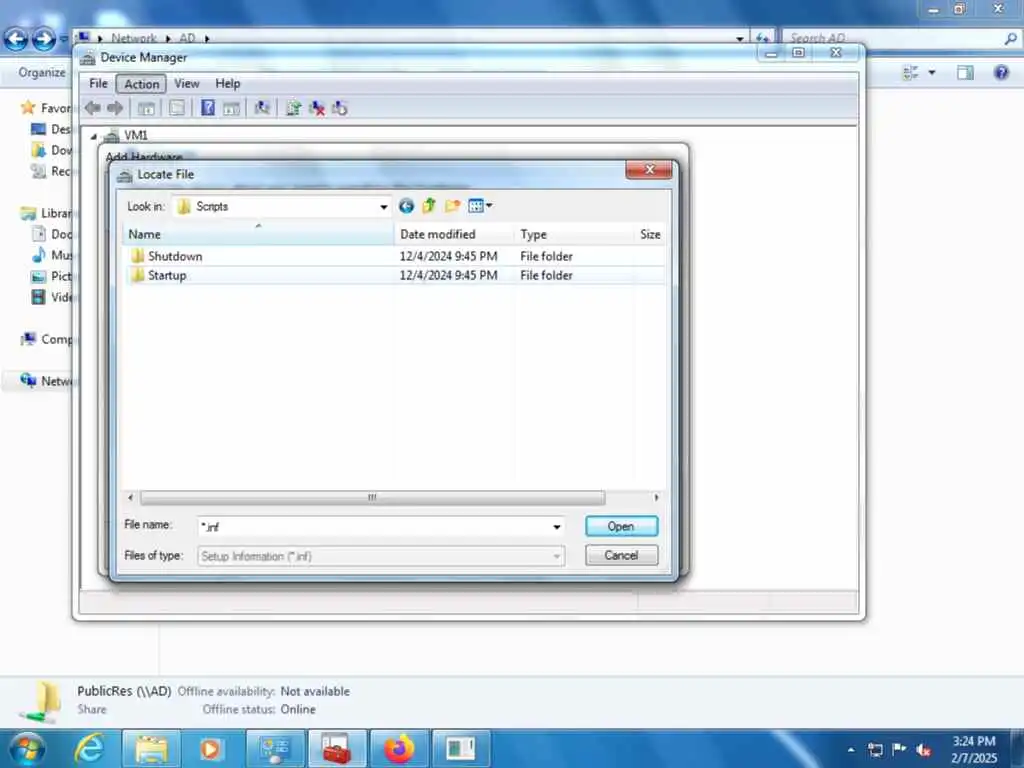The image size is (1024, 768).
Task: Open the File menu in Device Manager
Action: tap(99, 84)
